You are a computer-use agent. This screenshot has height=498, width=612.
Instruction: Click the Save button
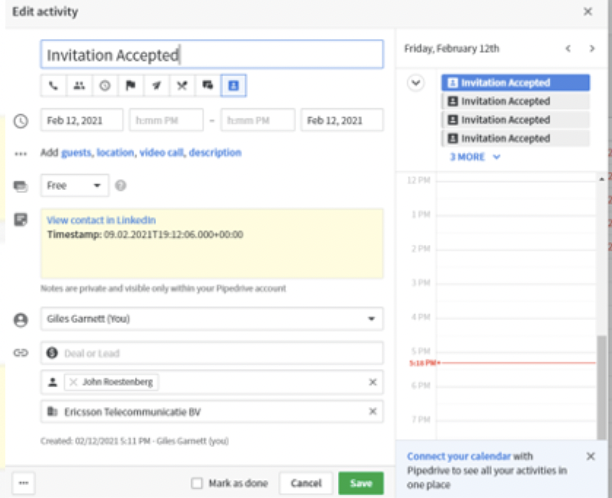tap(361, 483)
